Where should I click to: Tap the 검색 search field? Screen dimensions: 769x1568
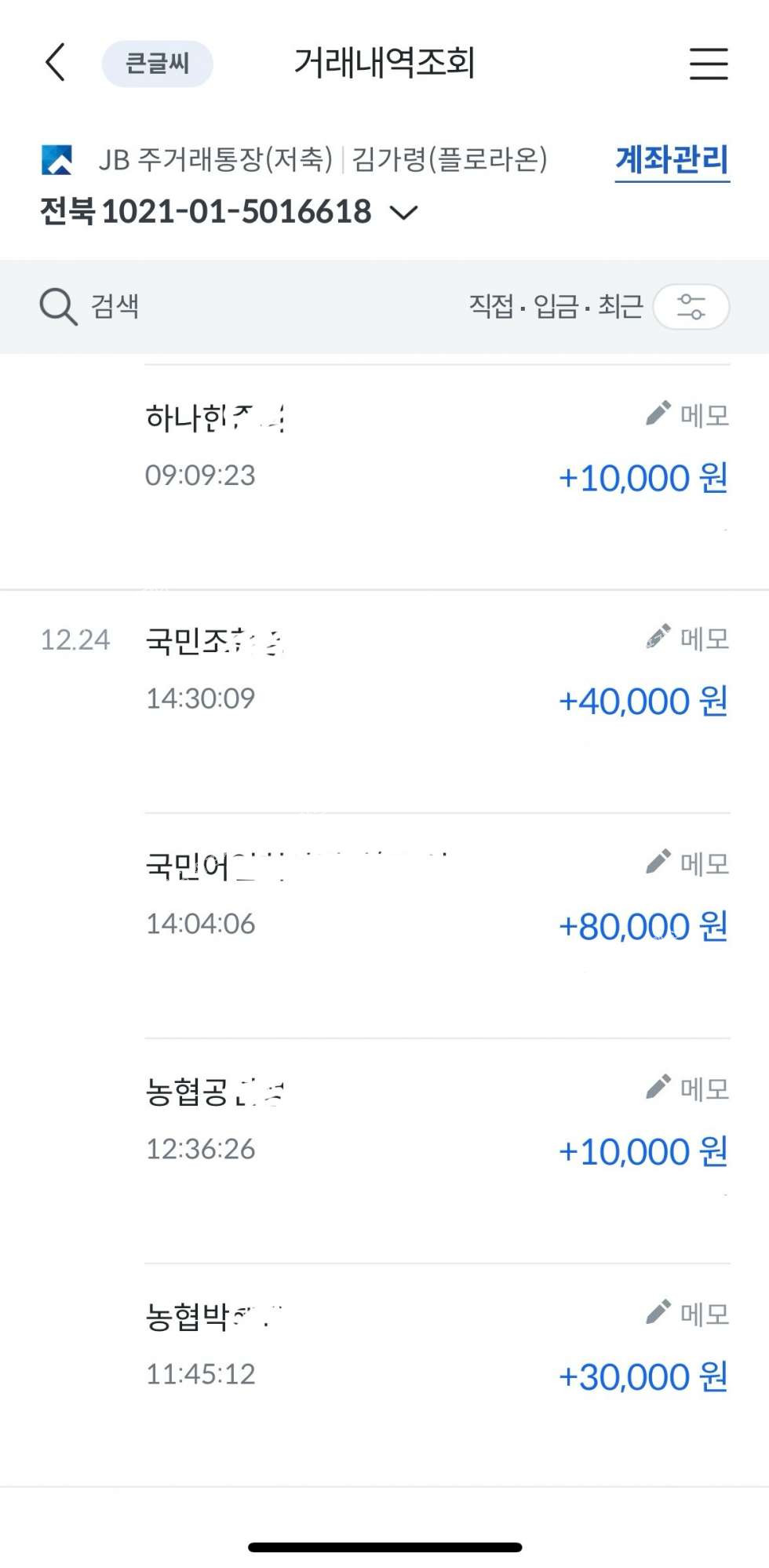[115, 306]
